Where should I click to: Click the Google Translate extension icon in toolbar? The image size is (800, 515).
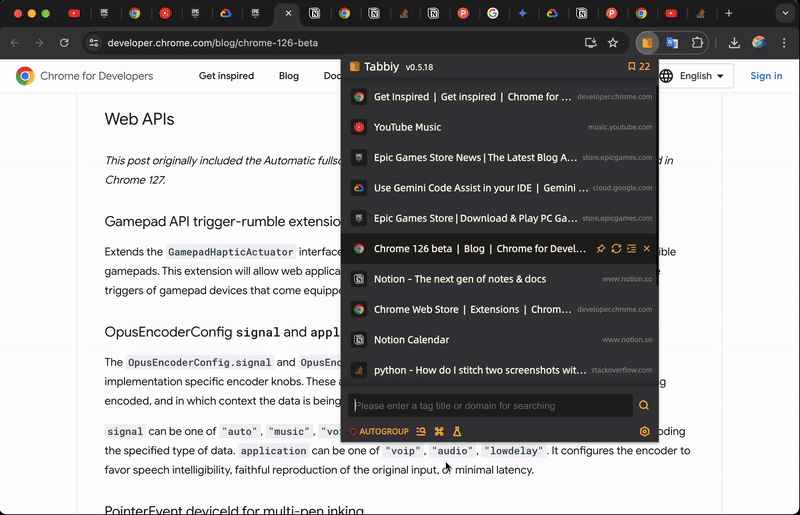(x=672, y=43)
